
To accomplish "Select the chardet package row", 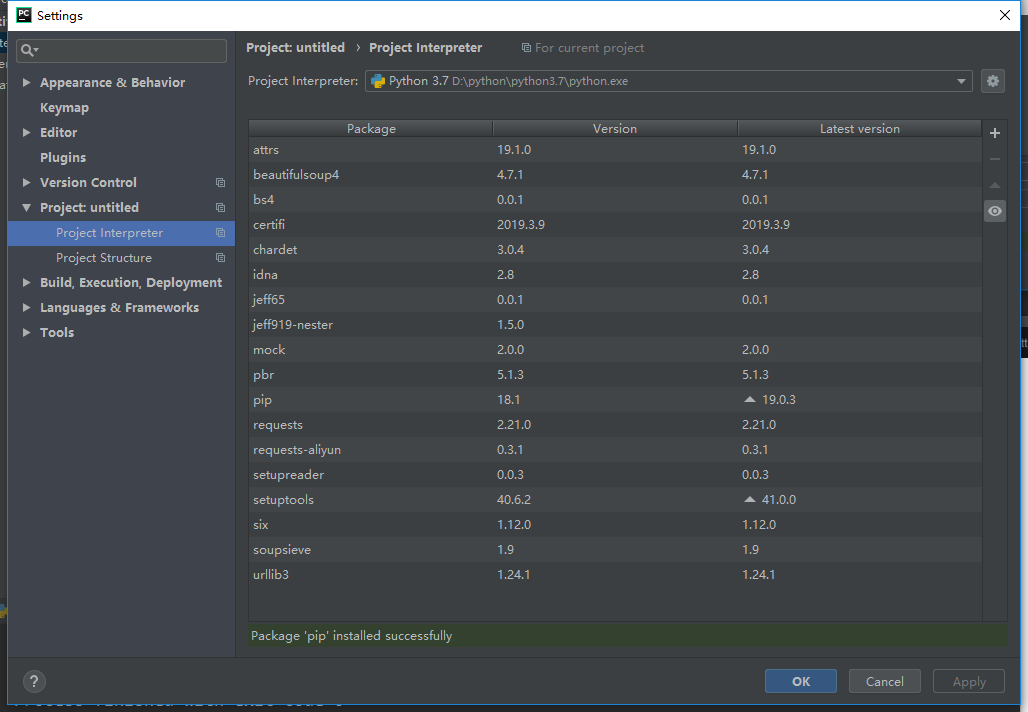I will pos(615,249).
